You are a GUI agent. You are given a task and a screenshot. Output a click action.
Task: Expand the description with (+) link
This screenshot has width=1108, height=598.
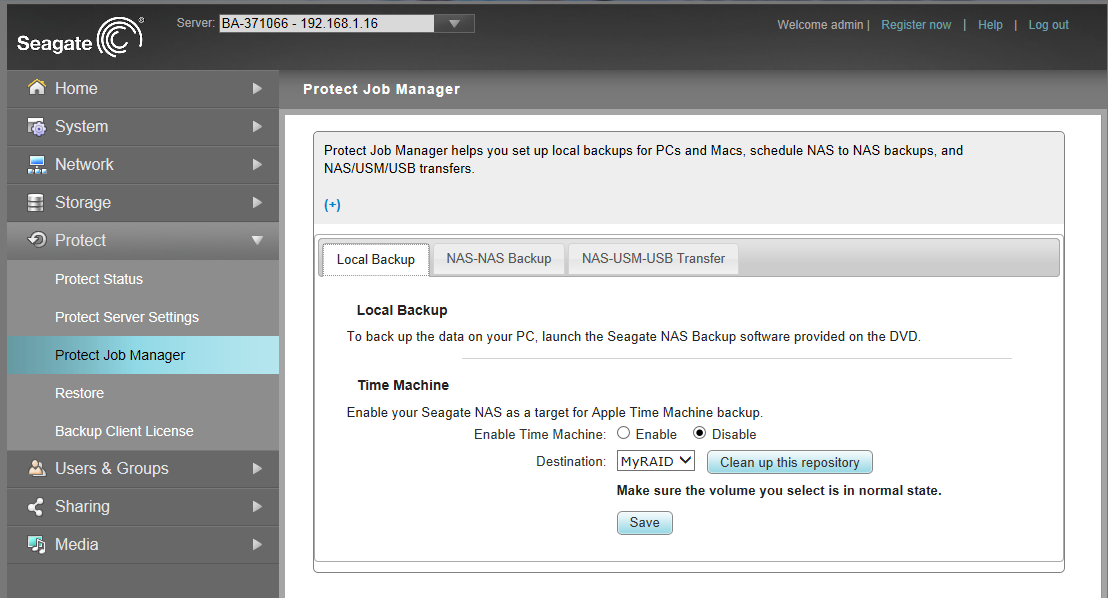(332, 205)
